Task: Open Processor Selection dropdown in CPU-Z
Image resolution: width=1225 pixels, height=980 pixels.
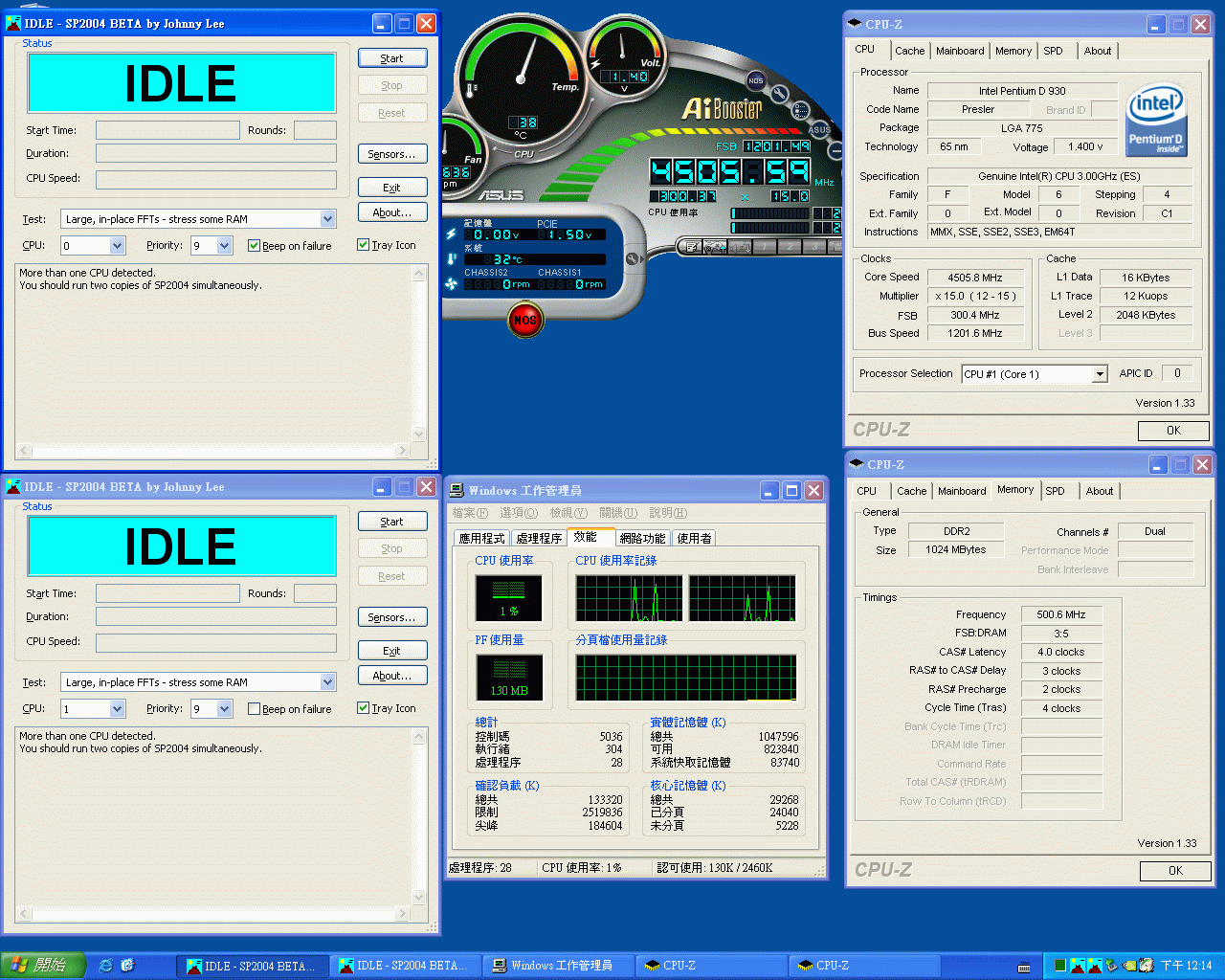Action: (x=1100, y=374)
